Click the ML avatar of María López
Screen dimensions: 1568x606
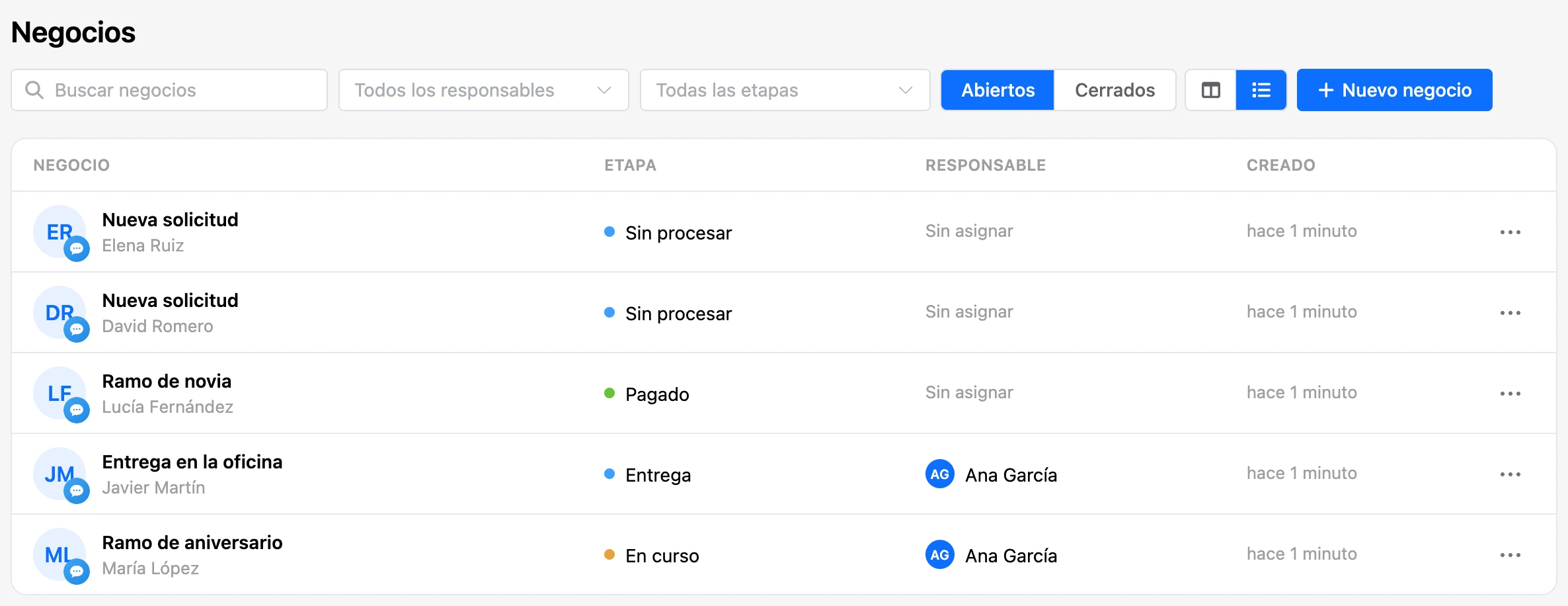point(59,554)
